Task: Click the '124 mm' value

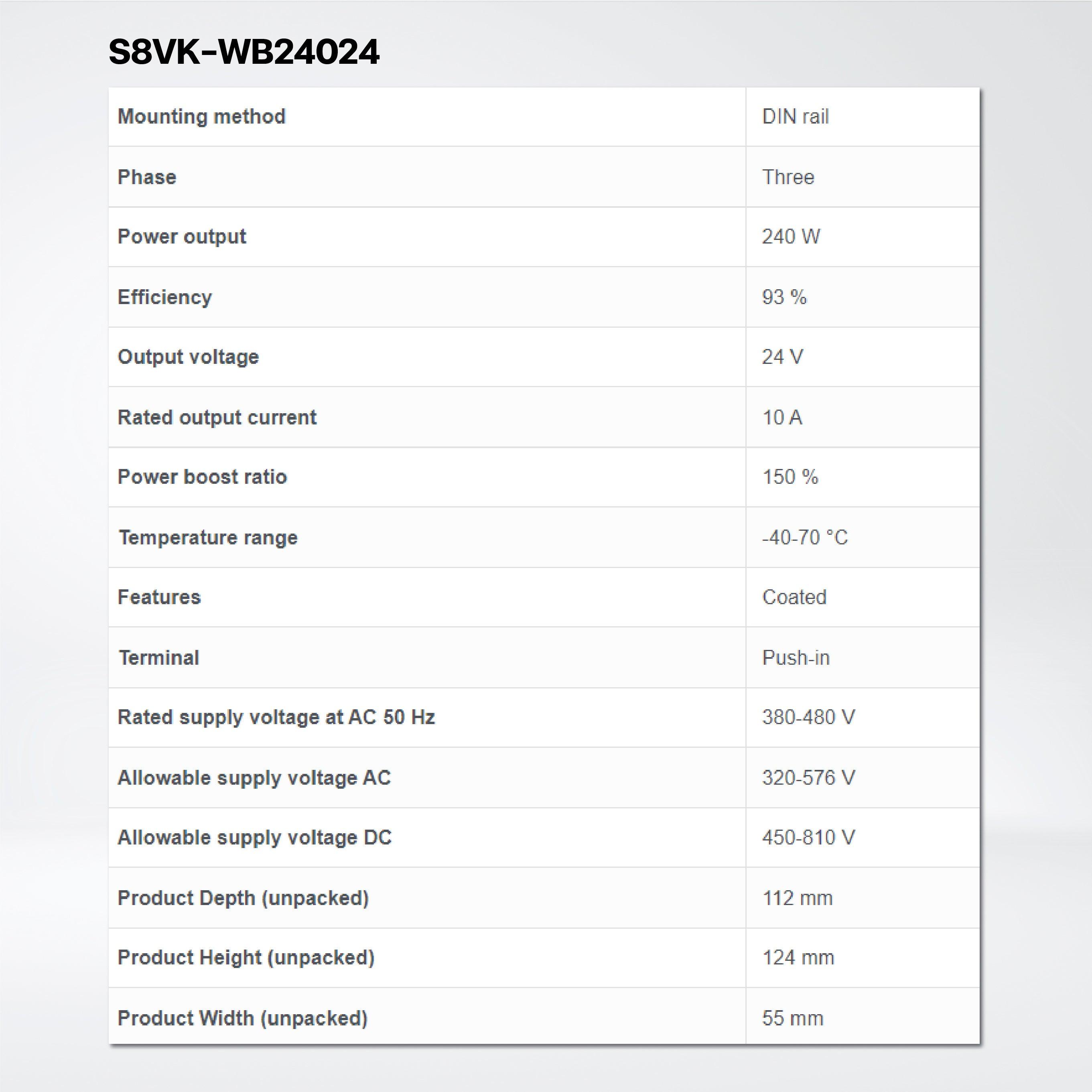Action: (x=799, y=958)
